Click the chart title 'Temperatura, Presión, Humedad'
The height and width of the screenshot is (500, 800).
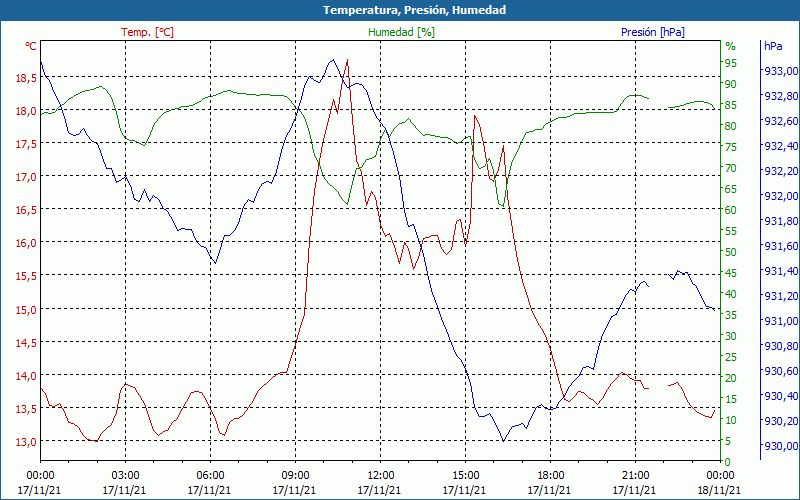[x=414, y=10]
